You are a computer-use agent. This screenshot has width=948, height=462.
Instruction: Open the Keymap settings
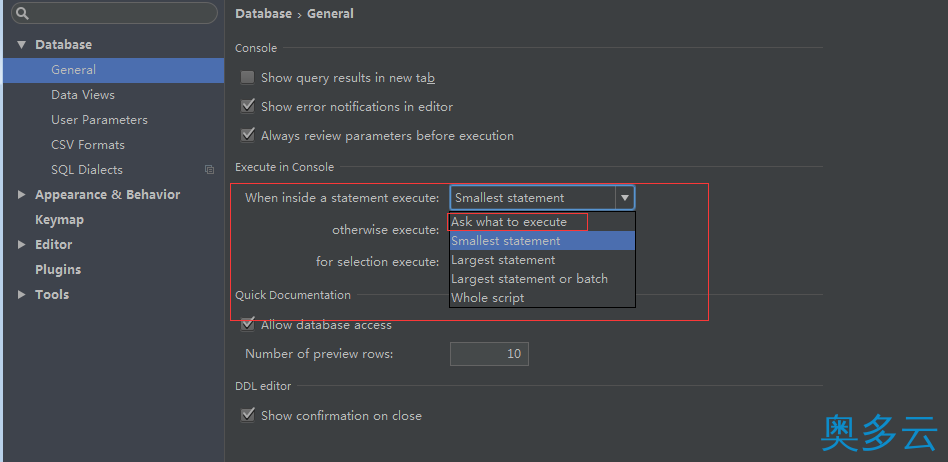click(x=59, y=220)
